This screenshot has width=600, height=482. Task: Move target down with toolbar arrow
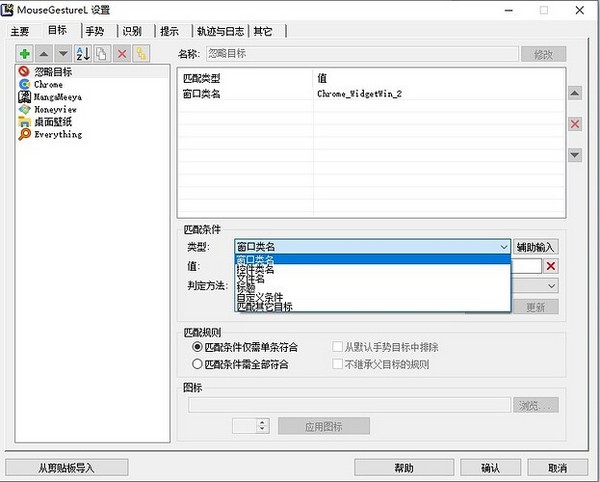pos(63,54)
